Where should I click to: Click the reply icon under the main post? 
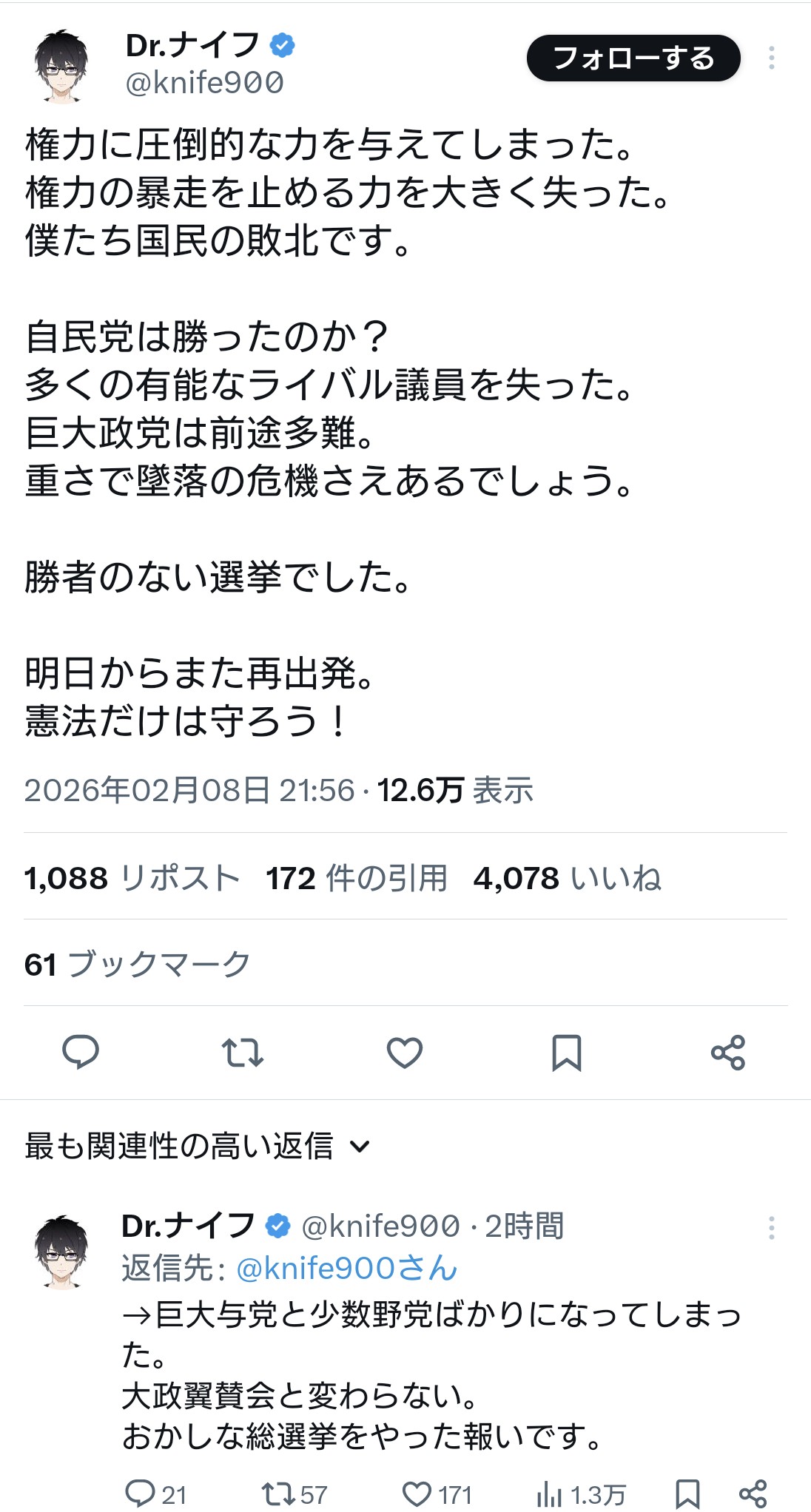pos(81,1052)
